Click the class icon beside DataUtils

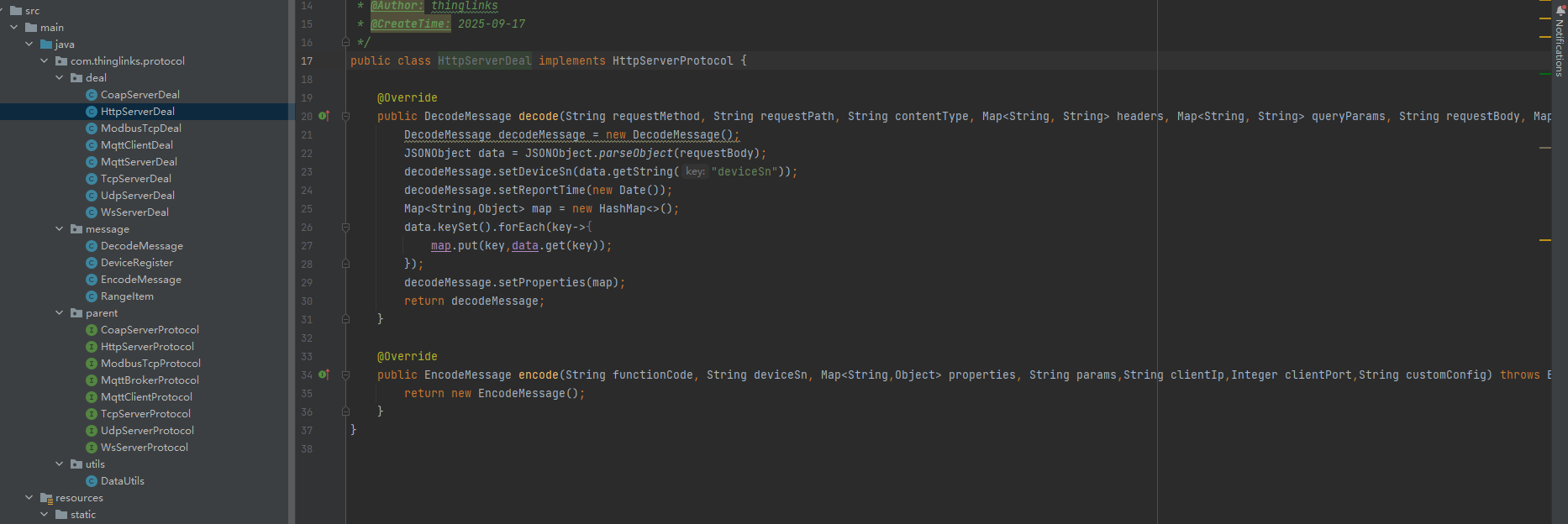tap(92, 481)
